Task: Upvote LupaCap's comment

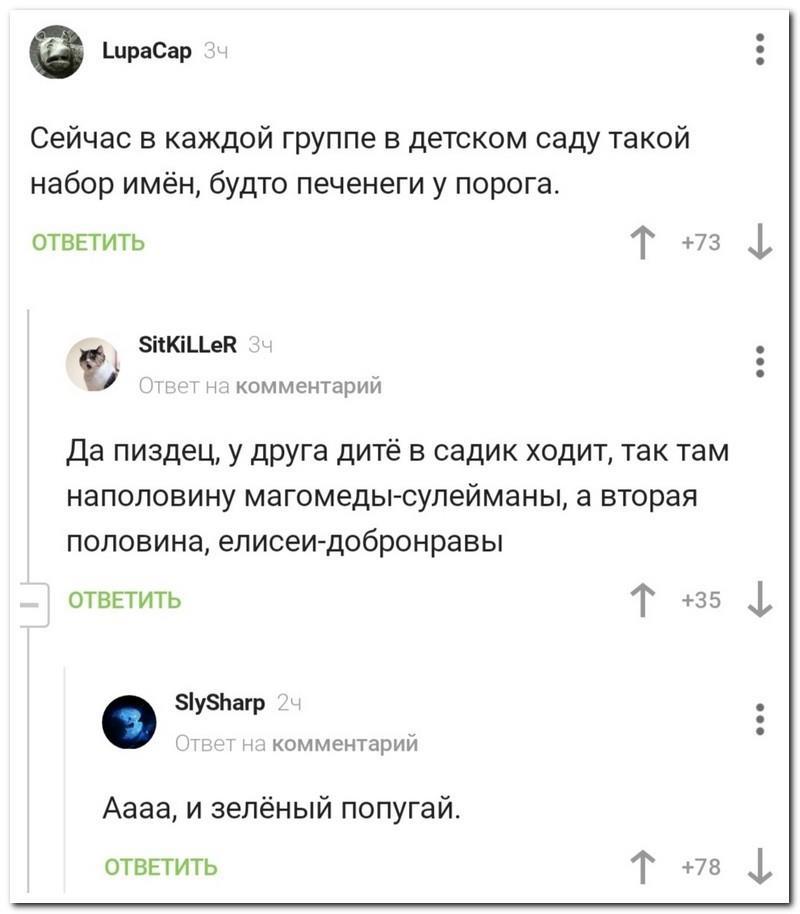Action: [x=642, y=243]
